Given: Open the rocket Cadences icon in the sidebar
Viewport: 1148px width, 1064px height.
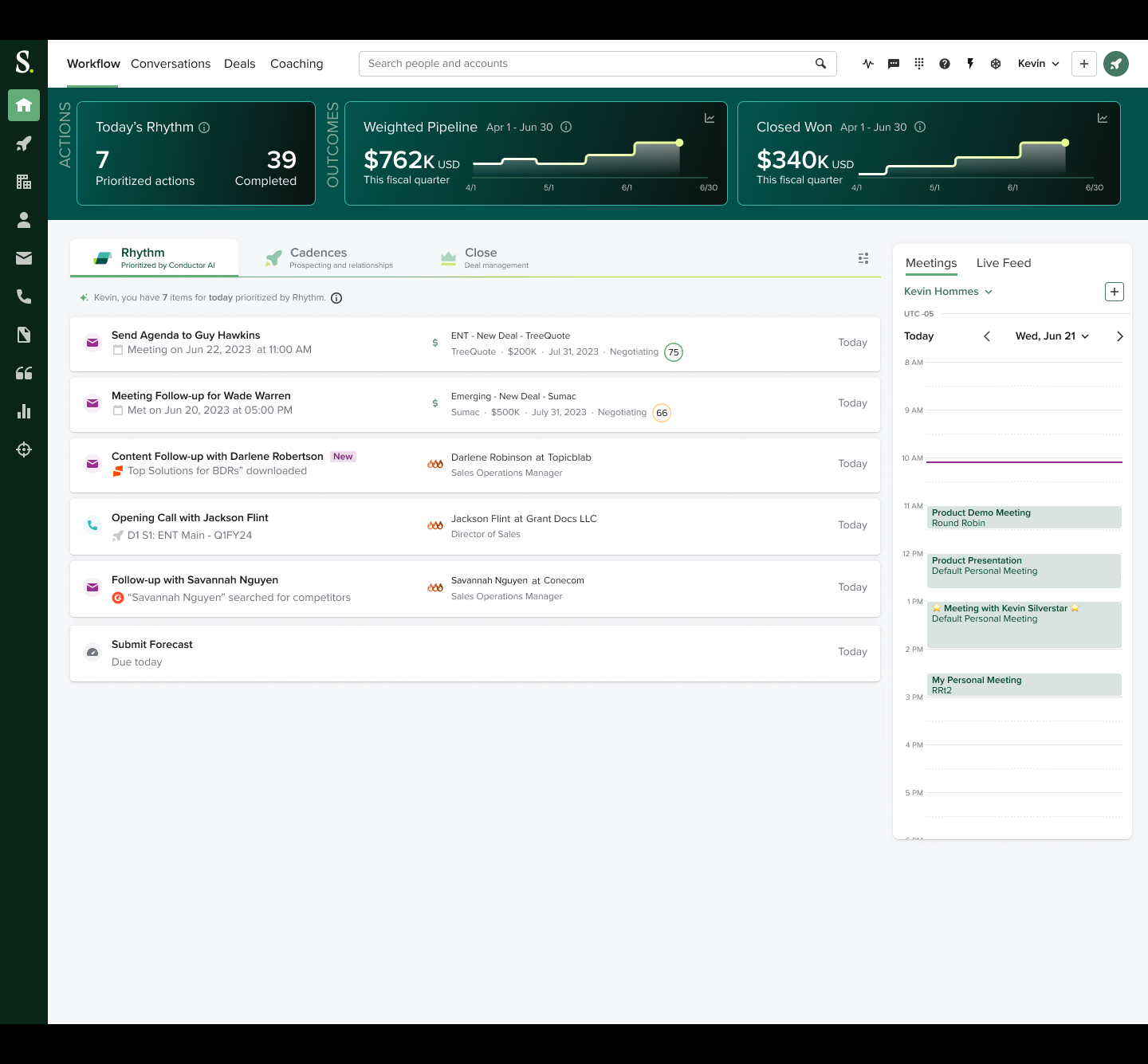Looking at the screenshot, I should pyautogui.click(x=24, y=143).
